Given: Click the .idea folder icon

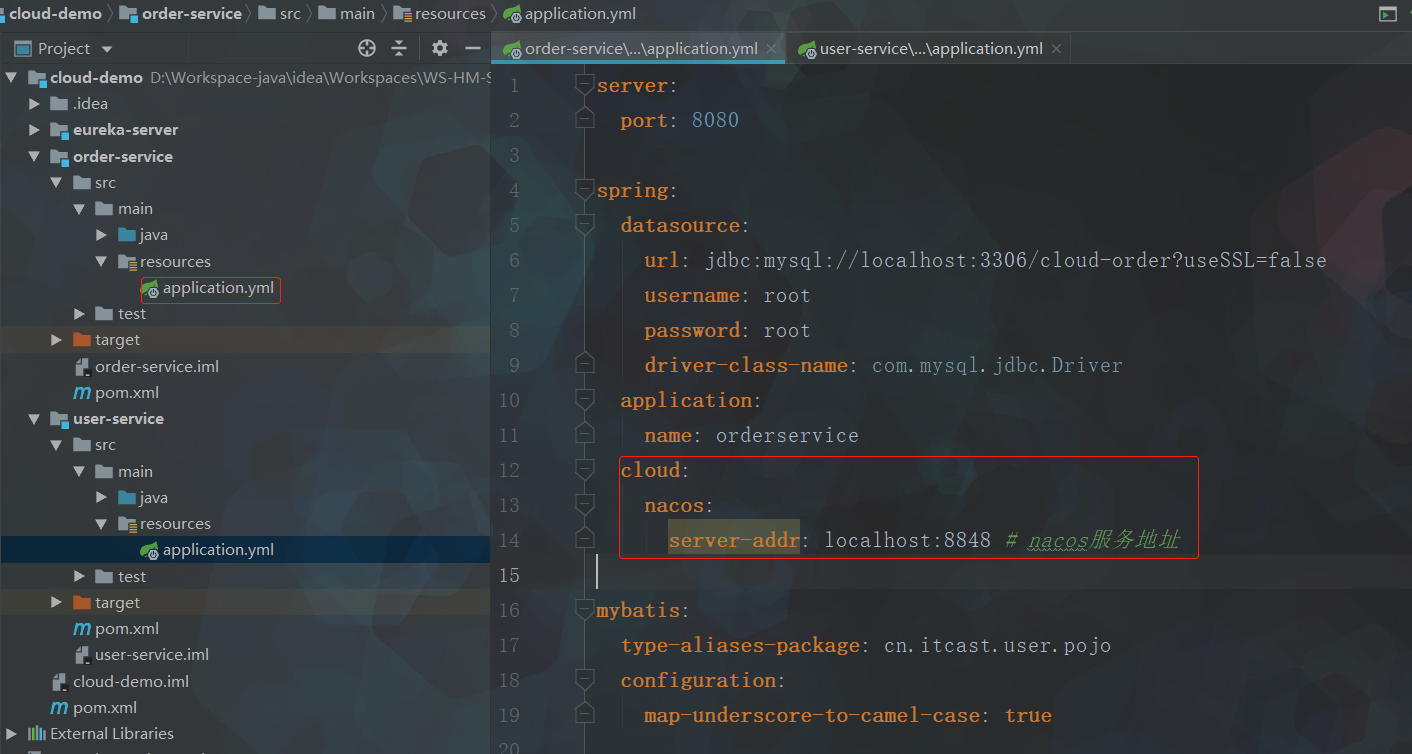Looking at the screenshot, I should pos(60,104).
